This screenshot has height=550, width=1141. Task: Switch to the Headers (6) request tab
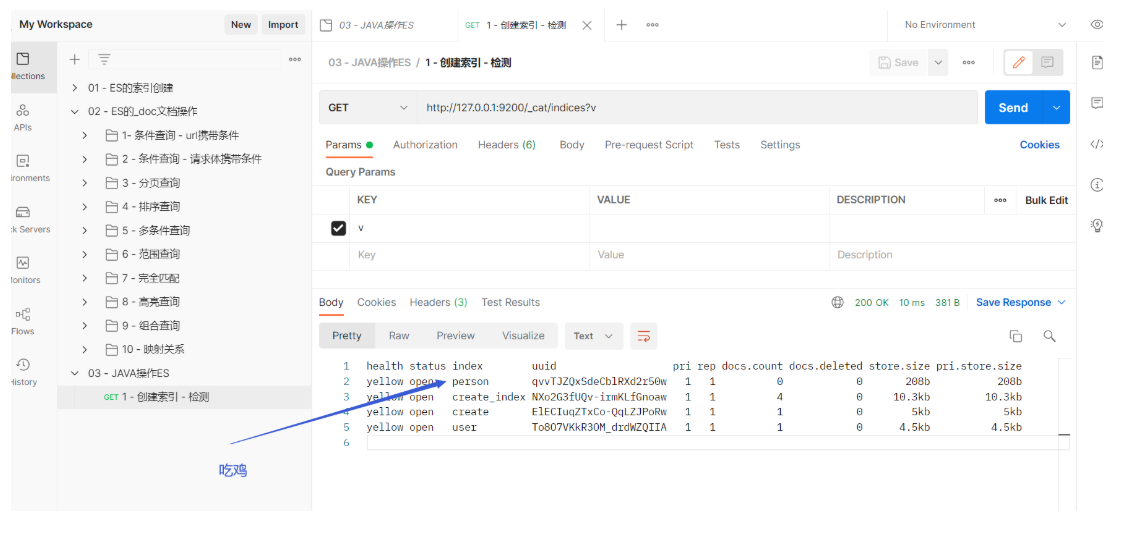tap(506, 145)
